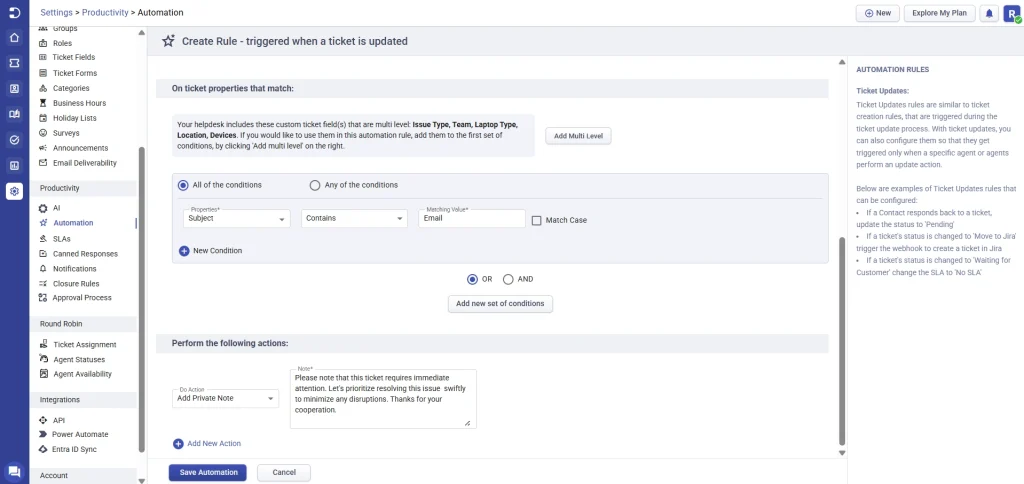Viewport: 1024px width, 484px height.
Task: Click the settings sidebar vertical scrollbar
Action: pos(142,299)
